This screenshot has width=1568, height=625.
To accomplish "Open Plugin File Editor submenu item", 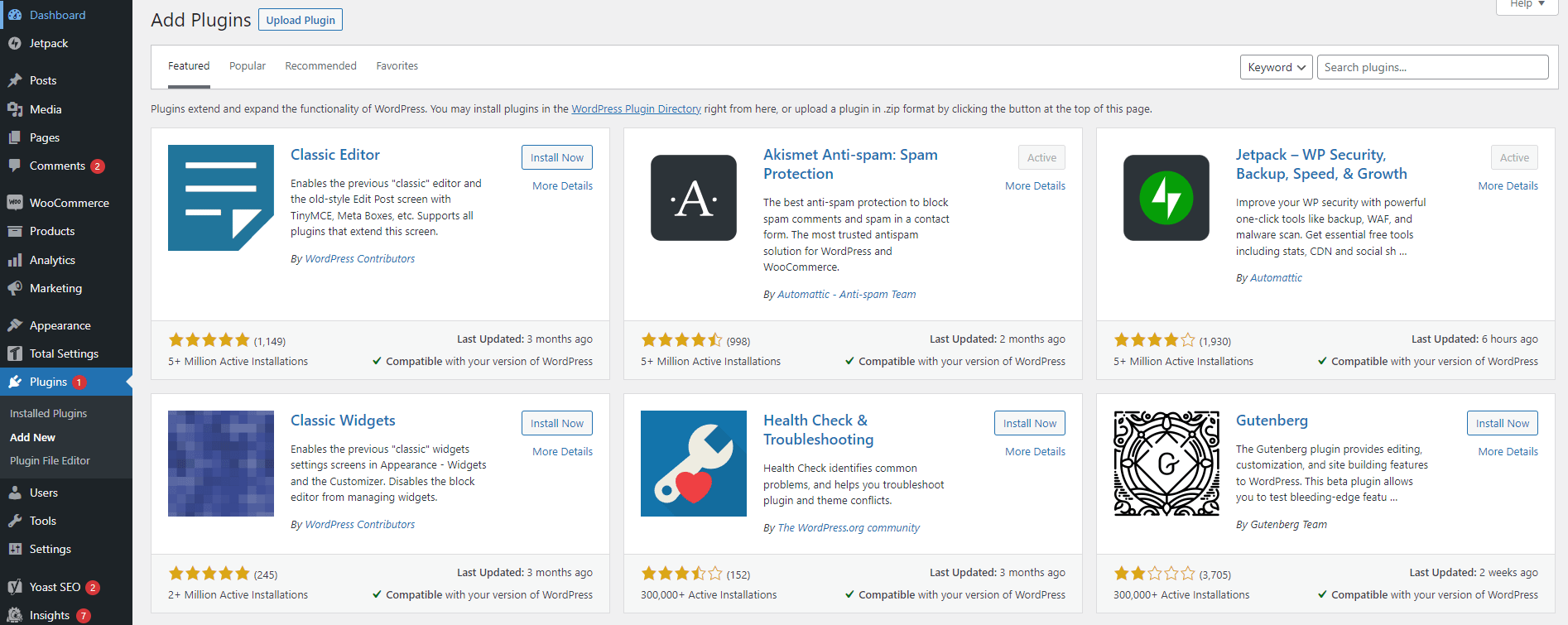I will tap(50, 460).
